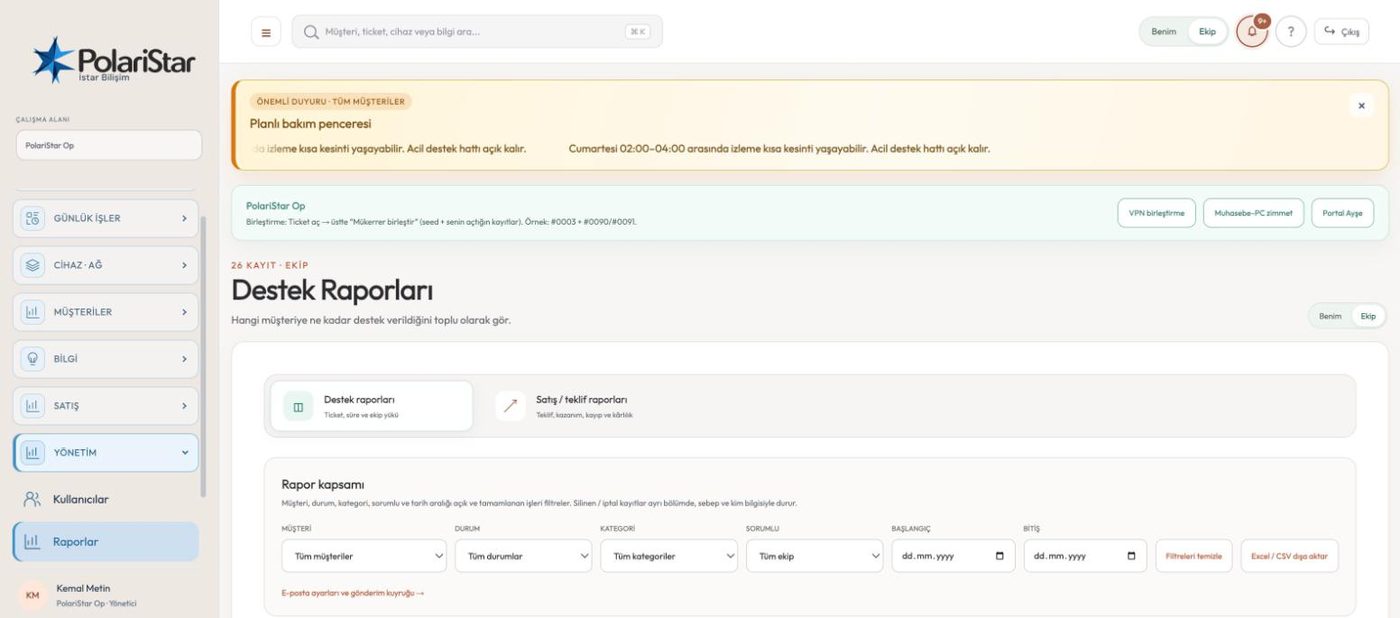
Task: Focus the Müşteri, ticket, cihaz search field
Action: (477, 32)
